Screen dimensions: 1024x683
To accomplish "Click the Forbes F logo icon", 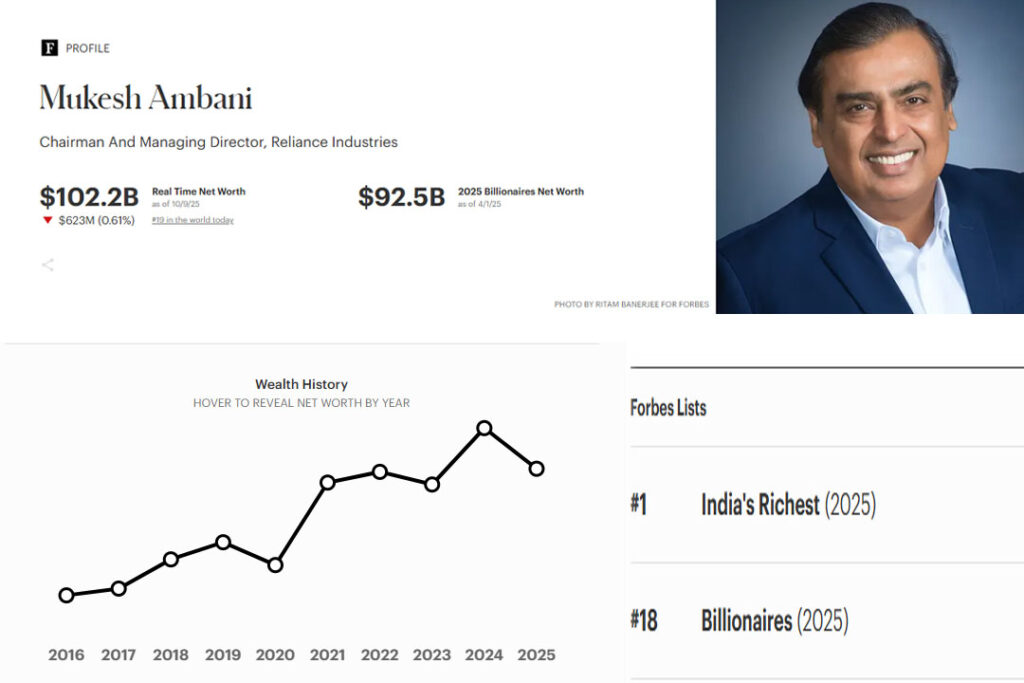I will (49, 48).
